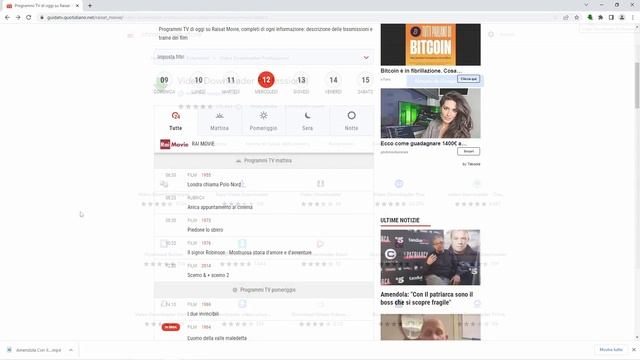
Task: Select day 09 Domenica
Action: coord(164,84)
